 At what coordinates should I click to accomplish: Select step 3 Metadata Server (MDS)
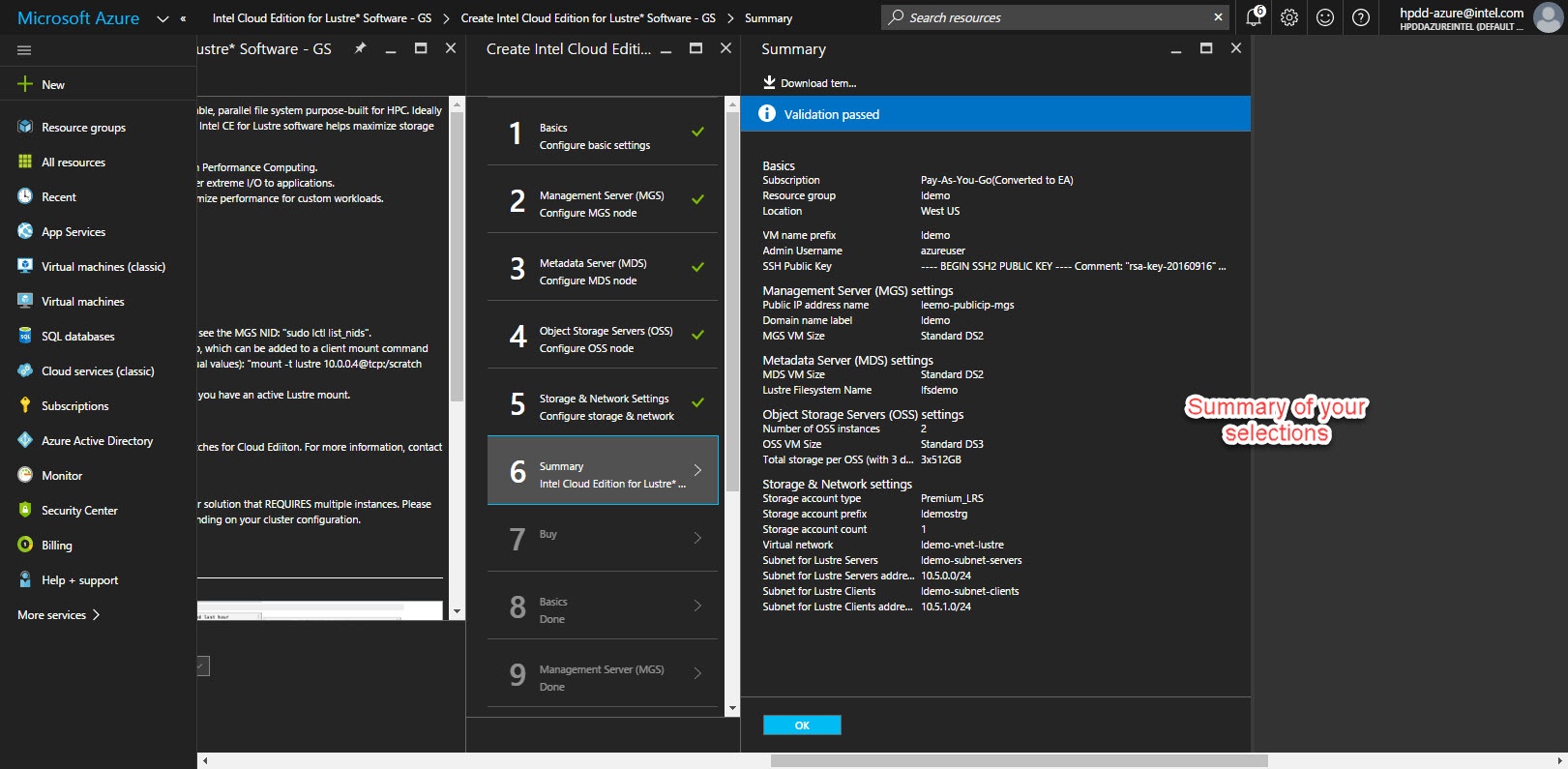pos(603,267)
